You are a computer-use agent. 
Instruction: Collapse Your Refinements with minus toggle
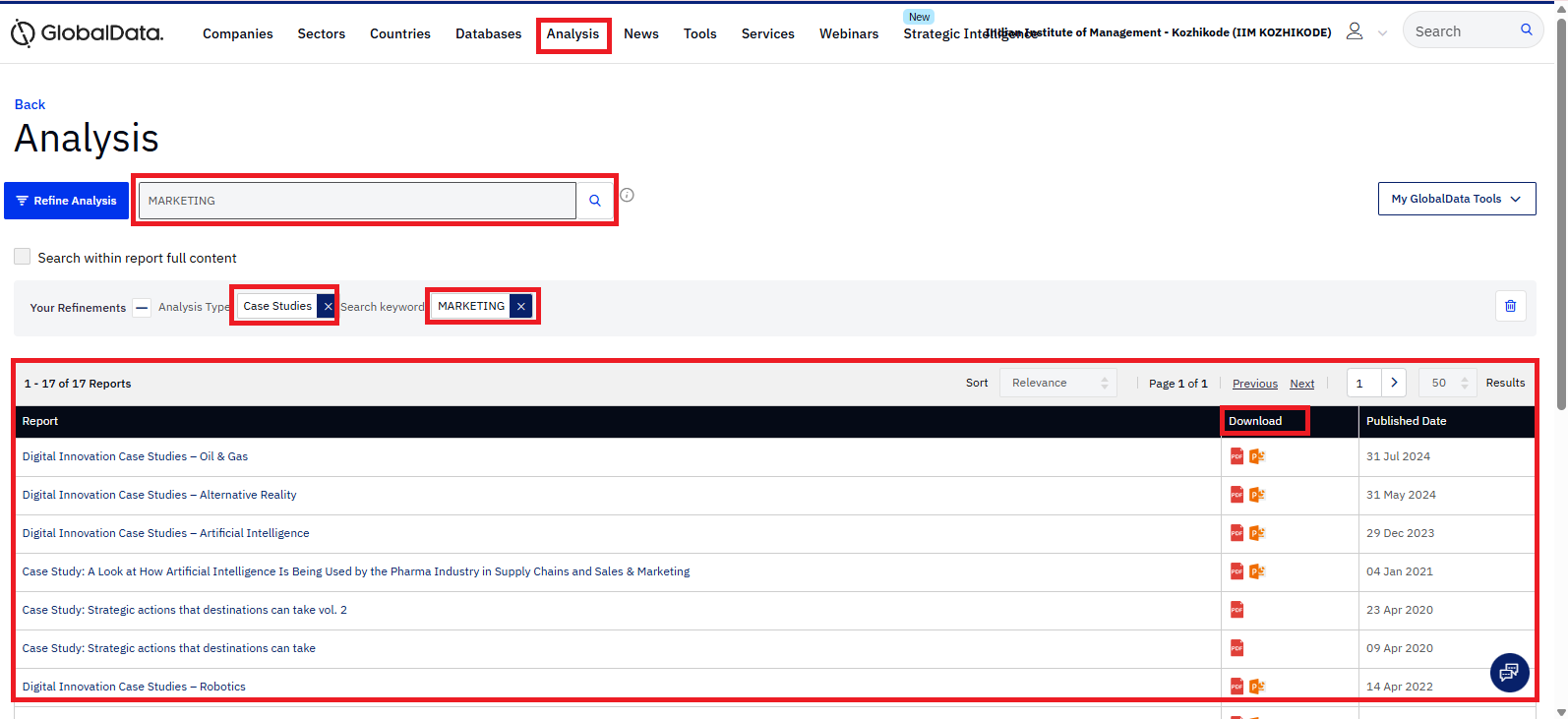(x=142, y=307)
